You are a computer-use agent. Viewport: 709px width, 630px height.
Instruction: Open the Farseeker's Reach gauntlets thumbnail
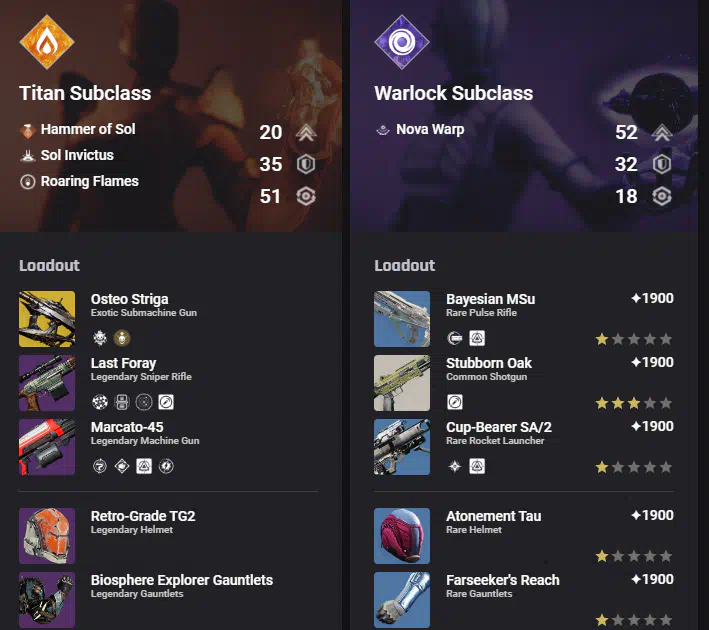pos(402,600)
